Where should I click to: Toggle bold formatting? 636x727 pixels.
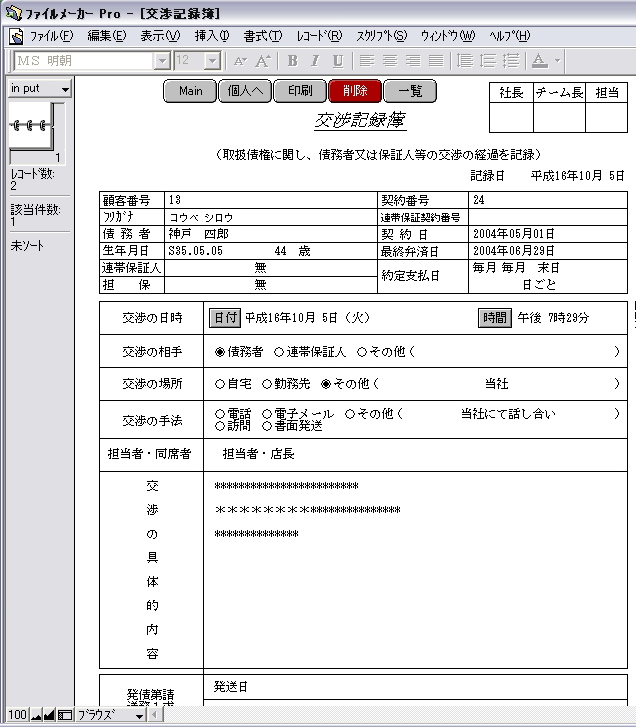tap(293, 61)
